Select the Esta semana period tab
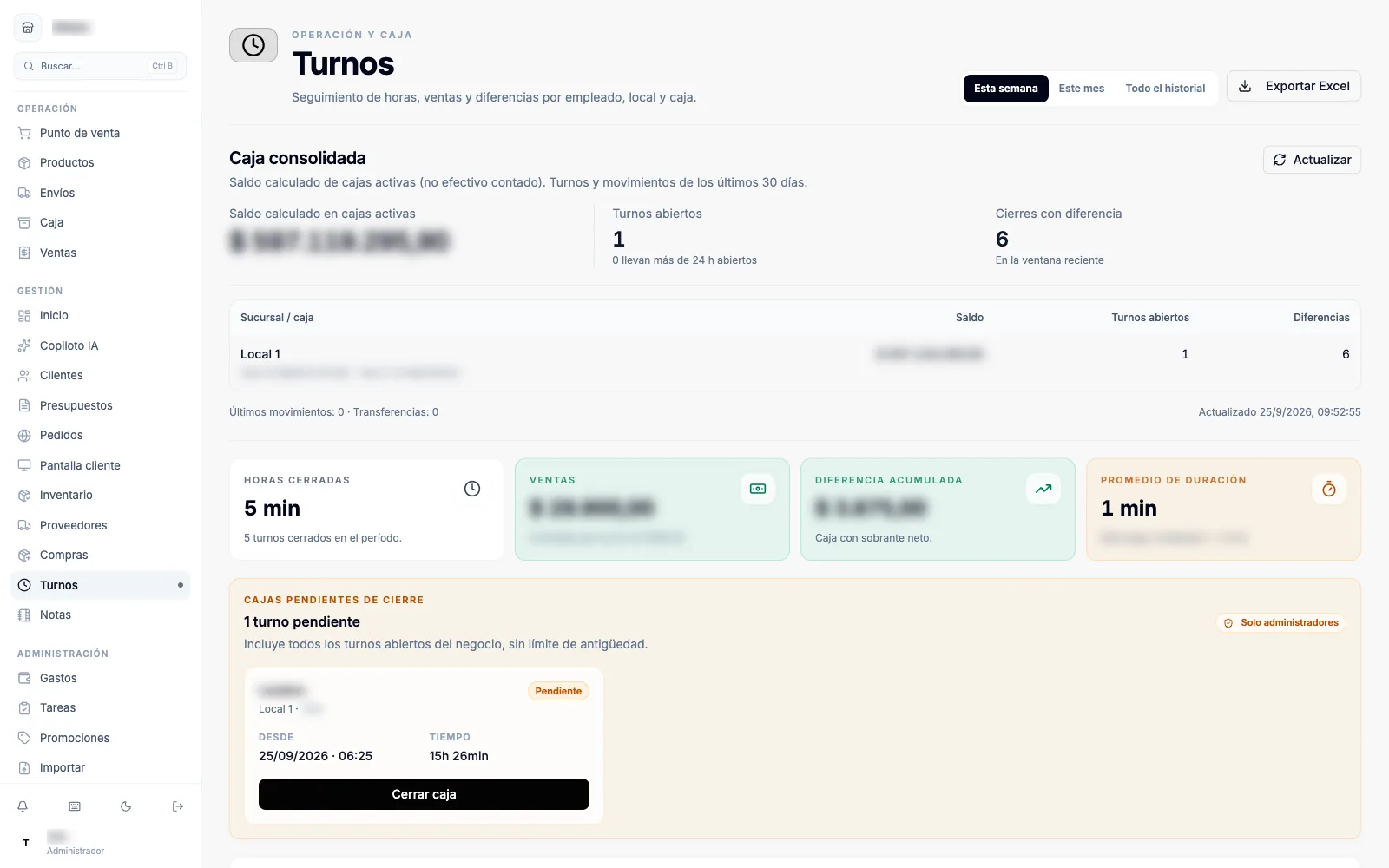Viewport: 1389px width, 868px height. point(1005,89)
